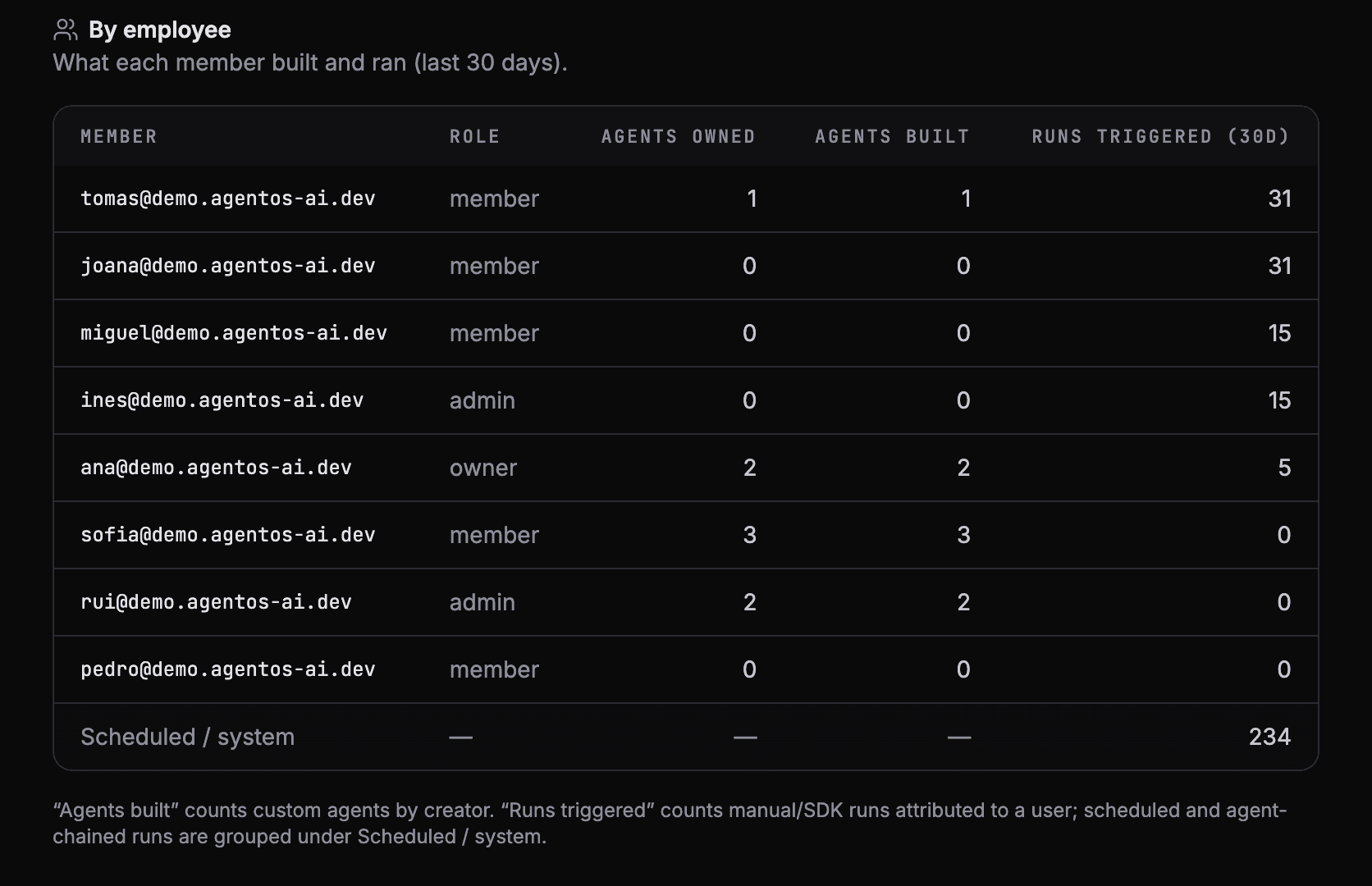Open sofia@demo.agentos-ai.dev member row
Viewport: 1372px width, 886px height.
pyautogui.click(x=686, y=535)
